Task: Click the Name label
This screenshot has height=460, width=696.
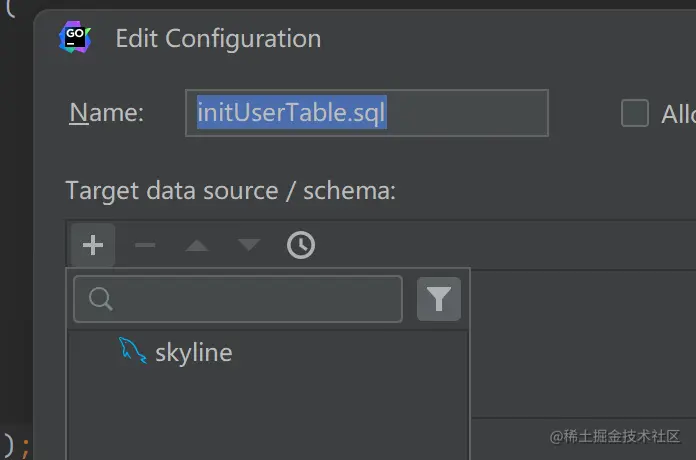Action: (106, 113)
